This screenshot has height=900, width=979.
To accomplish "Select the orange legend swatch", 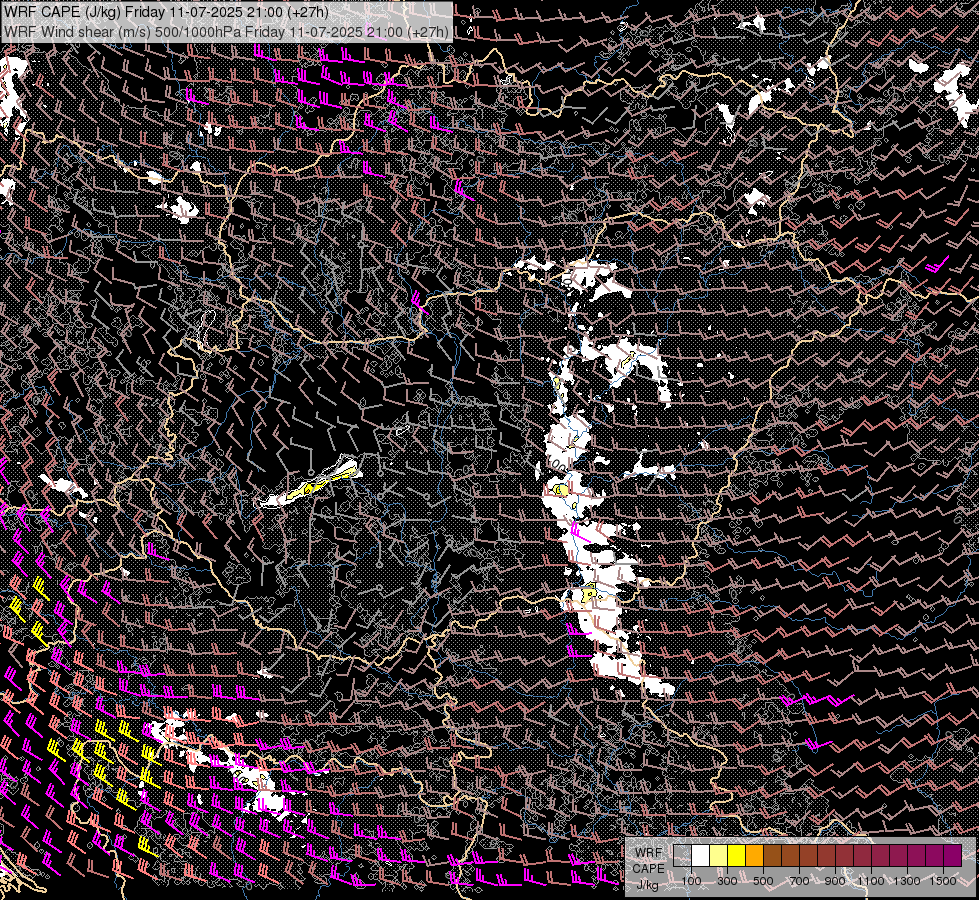I will [754, 856].
